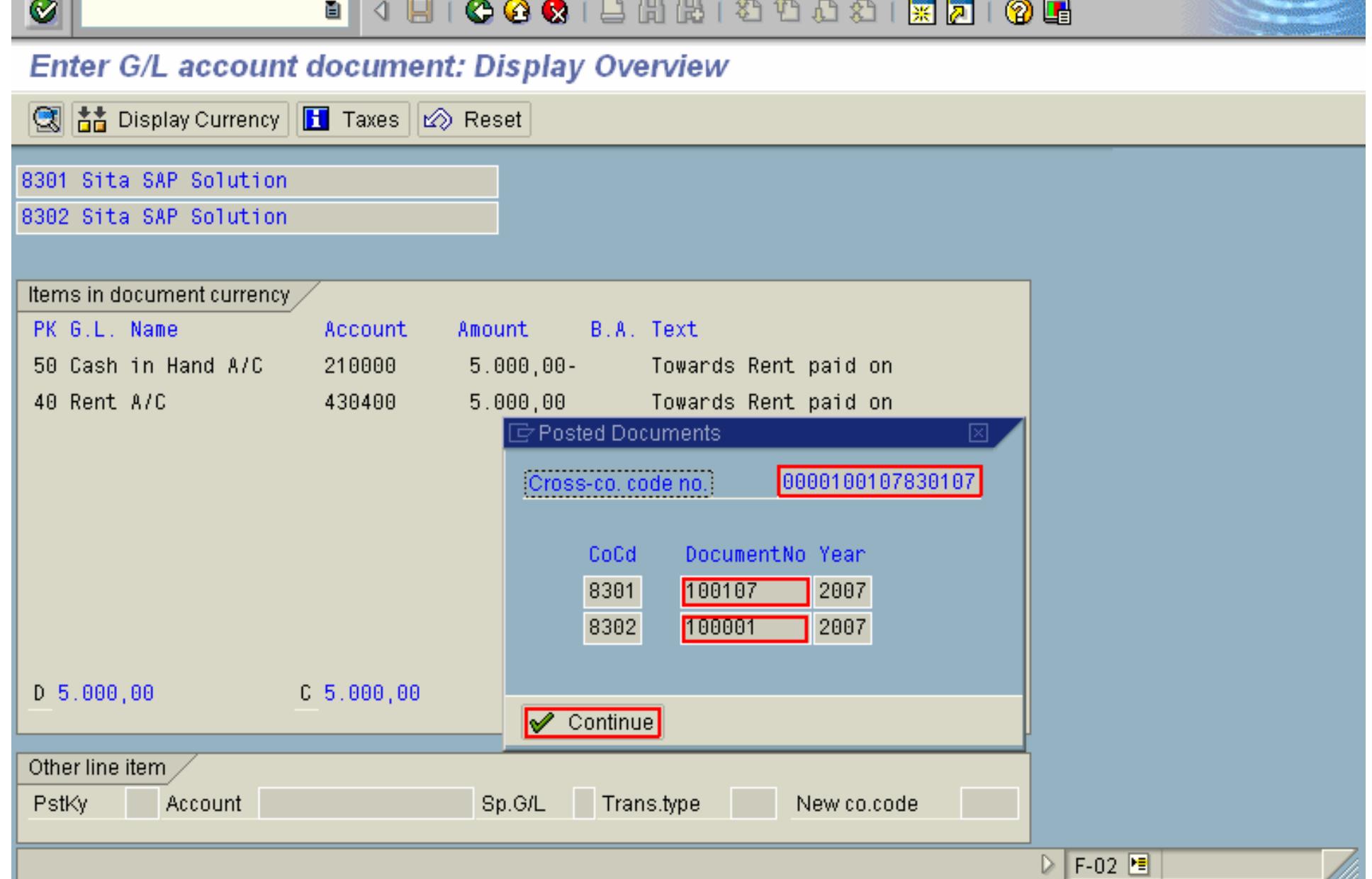The image size is (1372, 879).
Task: Close the Posted Documents dialog with X
Action: 978,433
